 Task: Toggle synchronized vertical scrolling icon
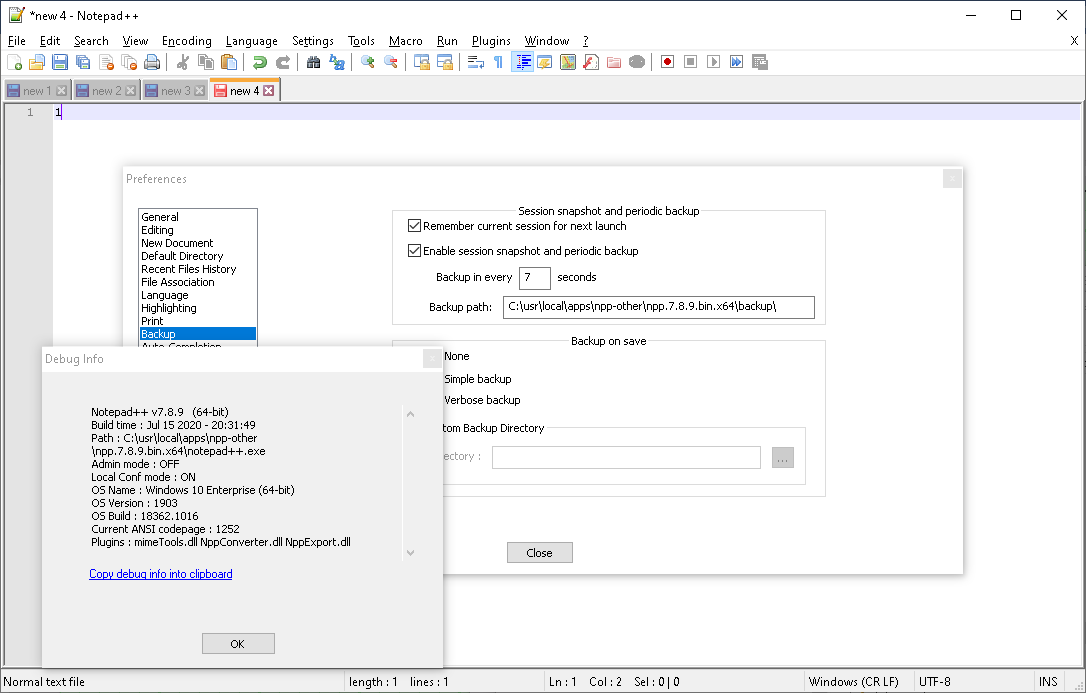click(422, 62)
